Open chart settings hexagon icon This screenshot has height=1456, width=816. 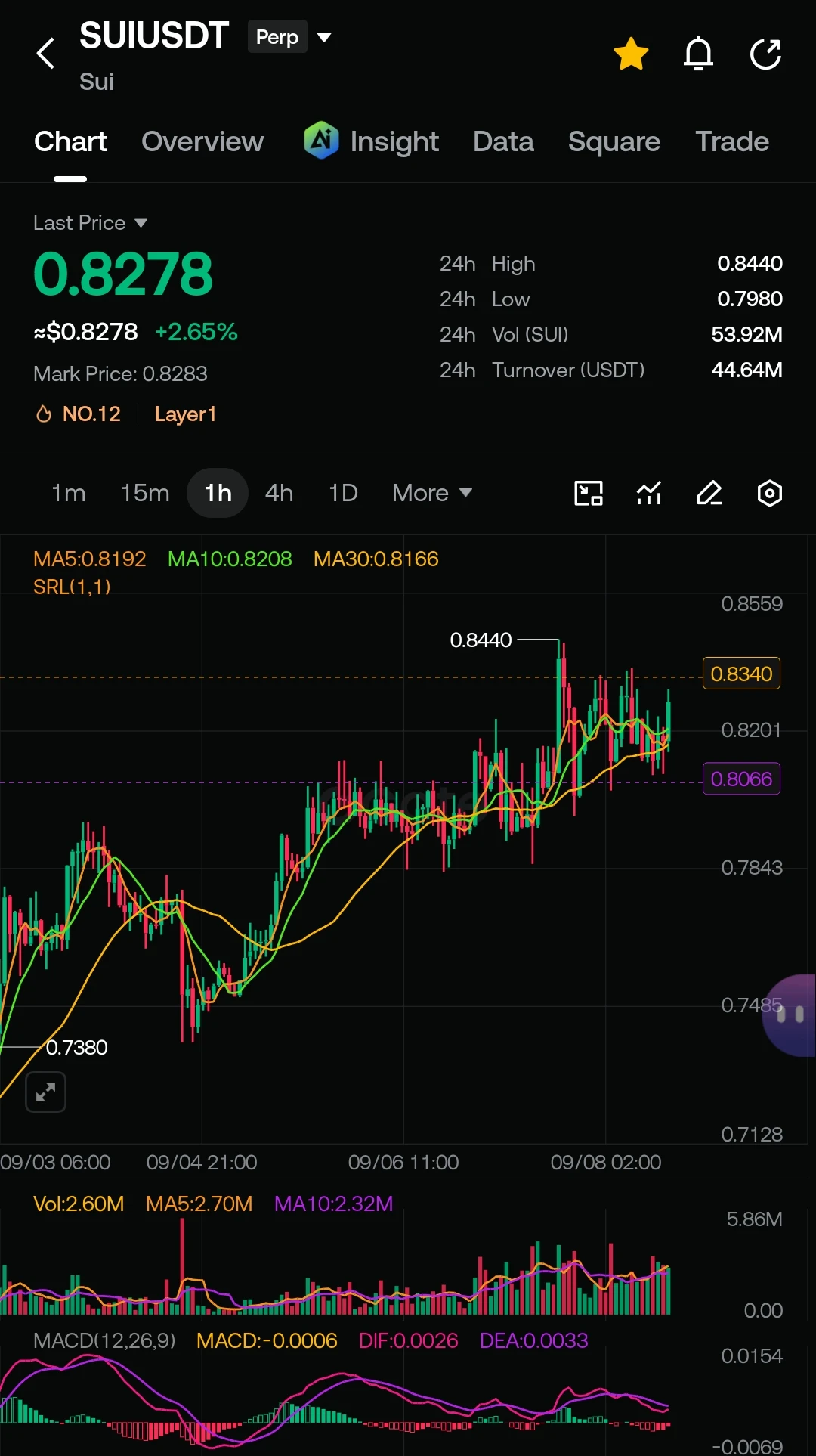pyautogui.click(x=770, y=493)
